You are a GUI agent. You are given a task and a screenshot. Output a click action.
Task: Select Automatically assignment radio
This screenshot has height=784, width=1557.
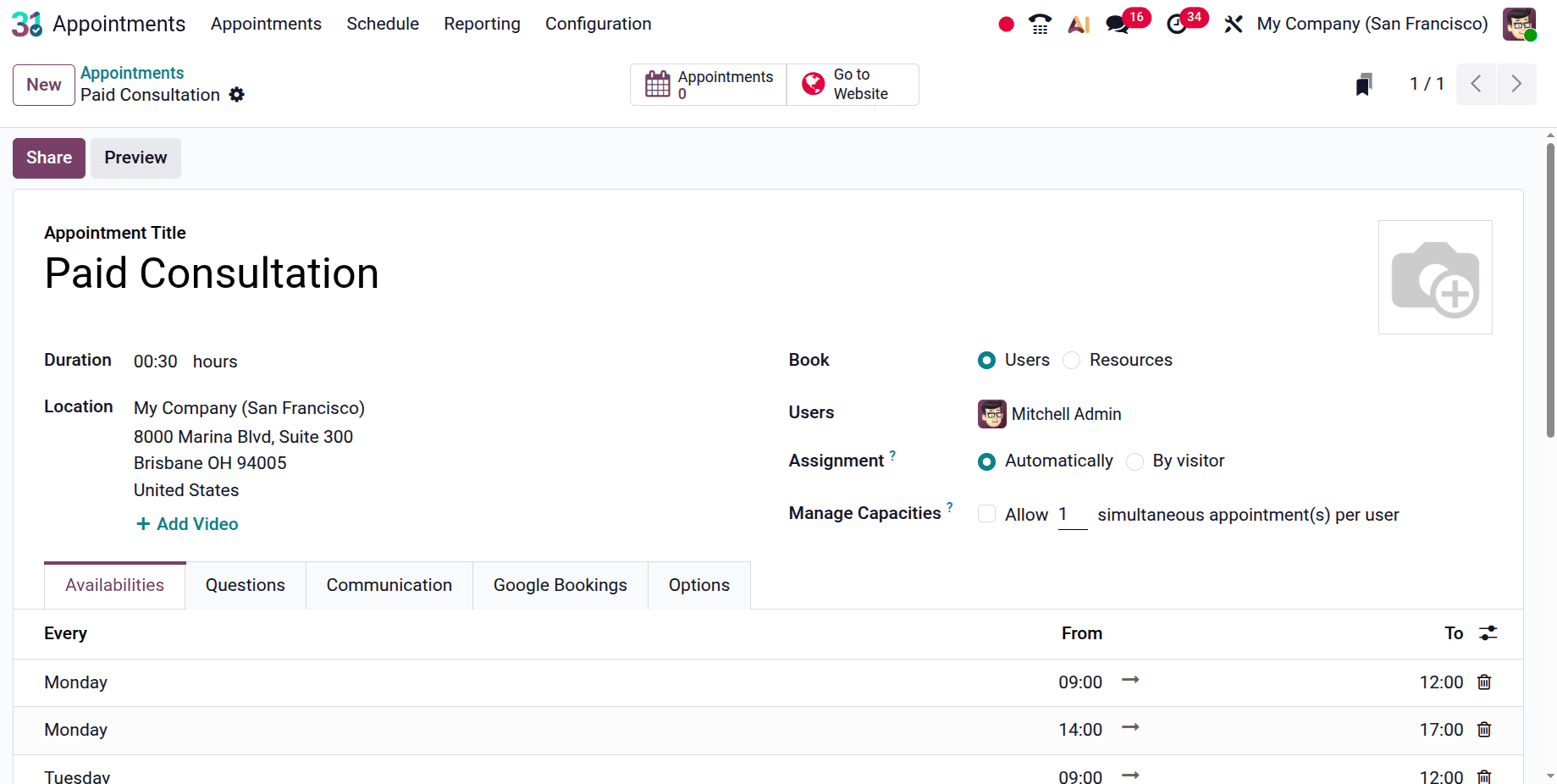pyautogui.click(x=986, y=461)
